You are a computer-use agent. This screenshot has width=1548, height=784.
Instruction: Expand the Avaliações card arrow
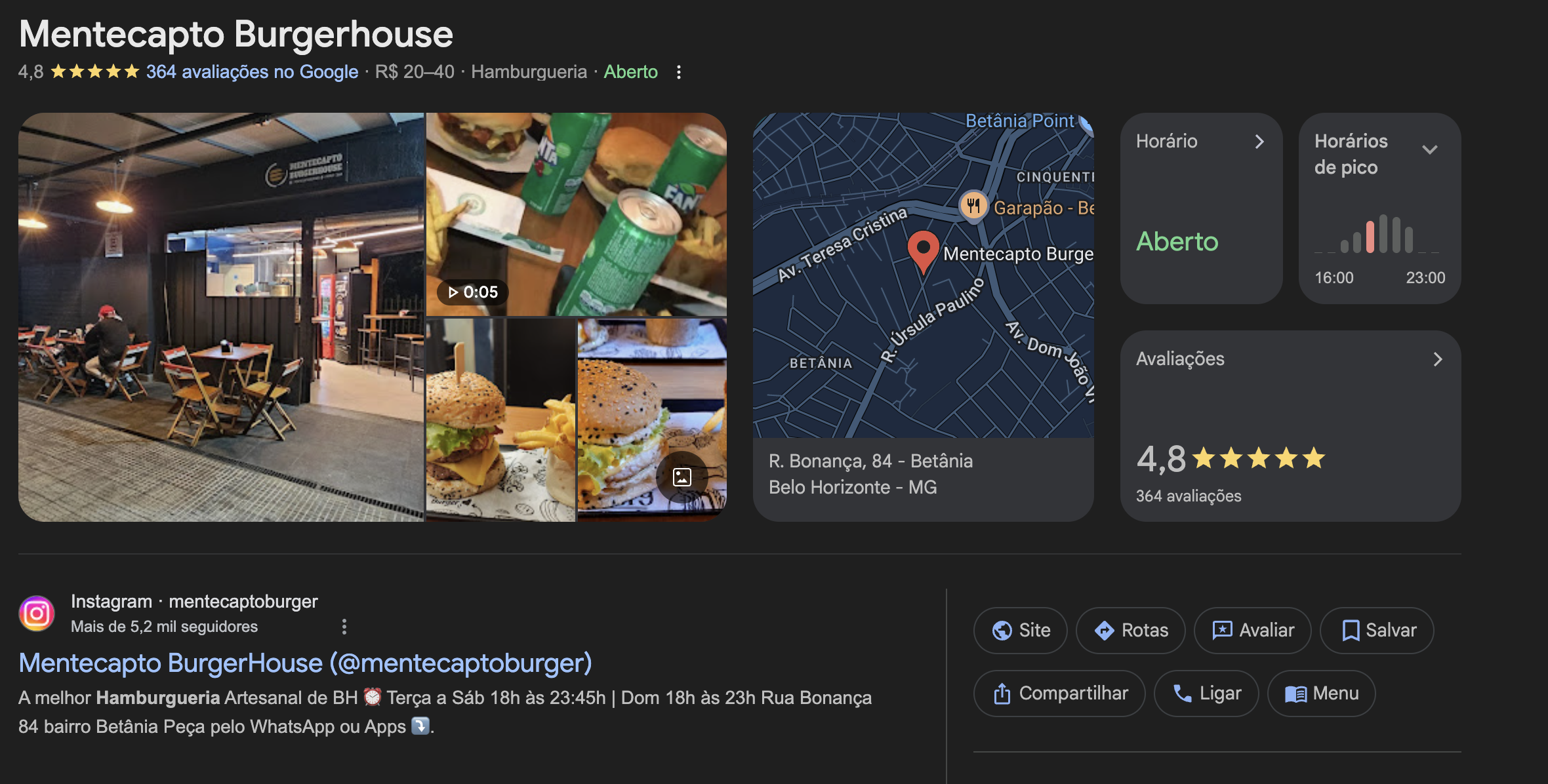coord(1438,359)
